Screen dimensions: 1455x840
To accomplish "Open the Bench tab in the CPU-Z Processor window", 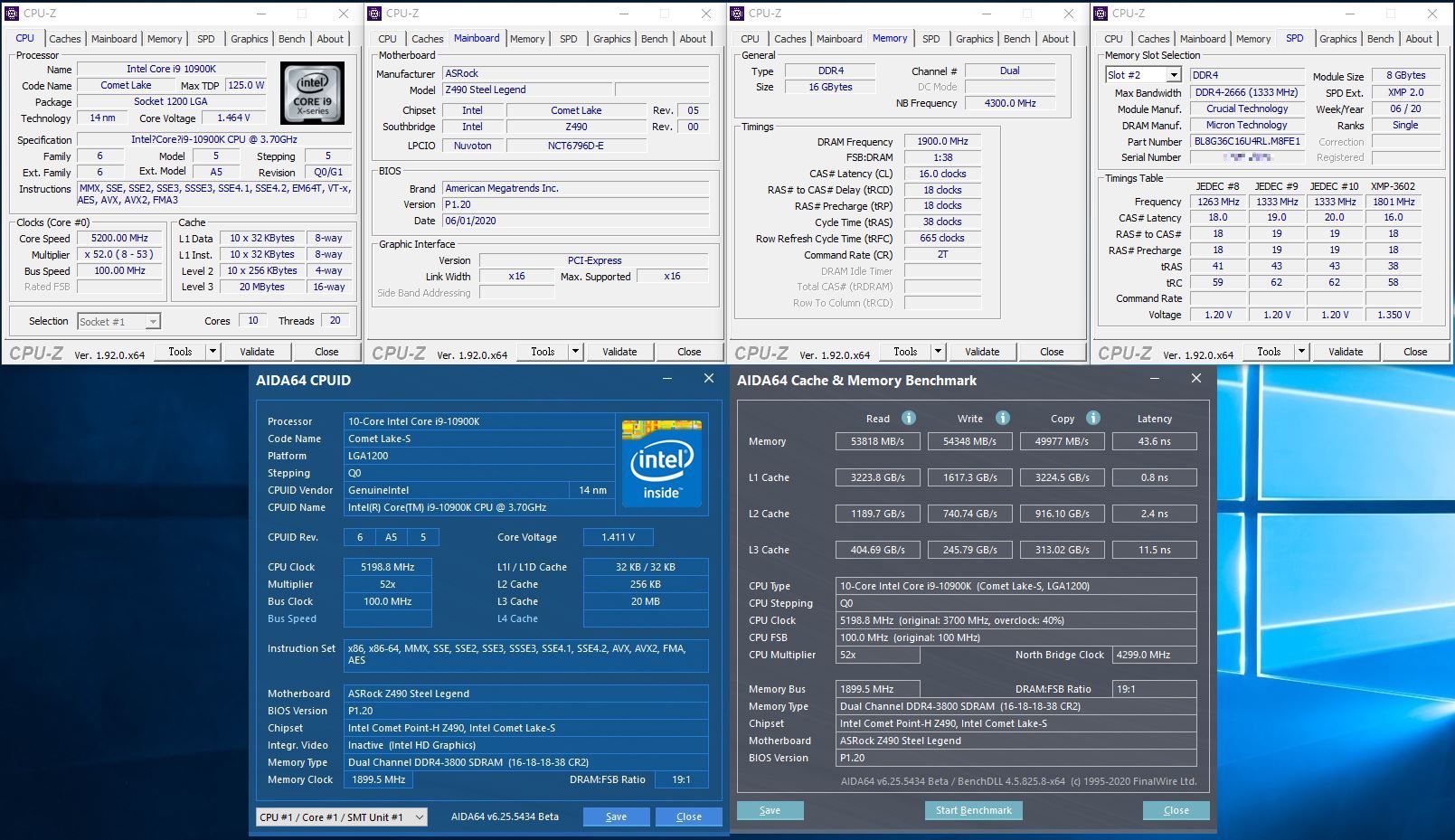I will click(x=291, y=39).
